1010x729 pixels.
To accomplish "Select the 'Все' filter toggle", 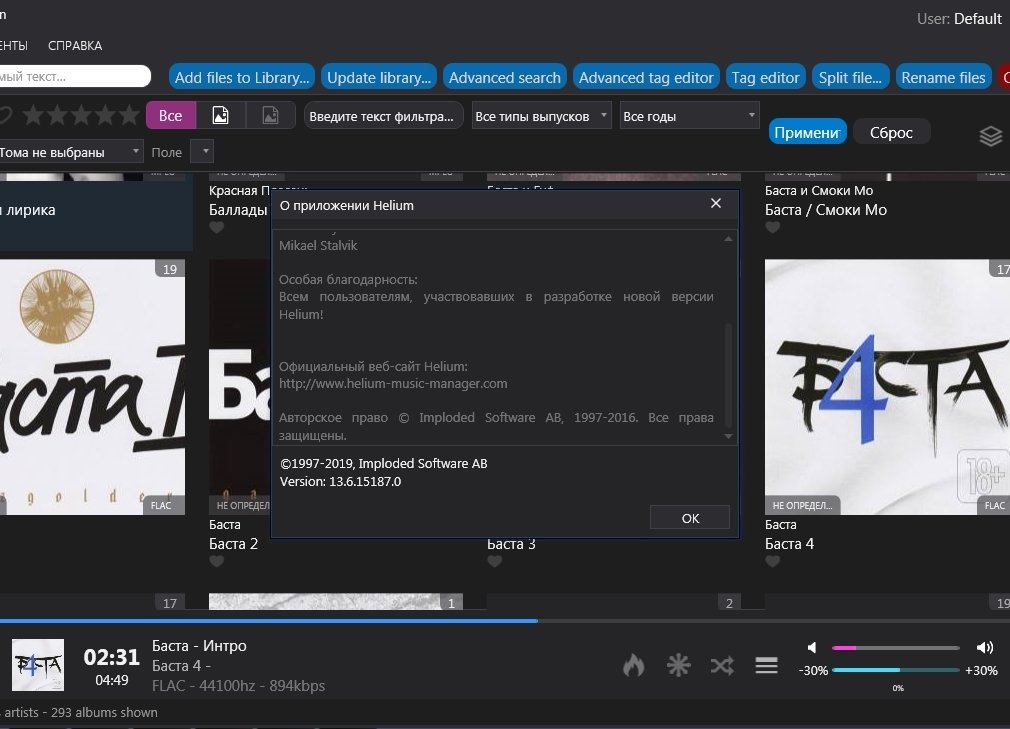I will (x=171, y=115).
